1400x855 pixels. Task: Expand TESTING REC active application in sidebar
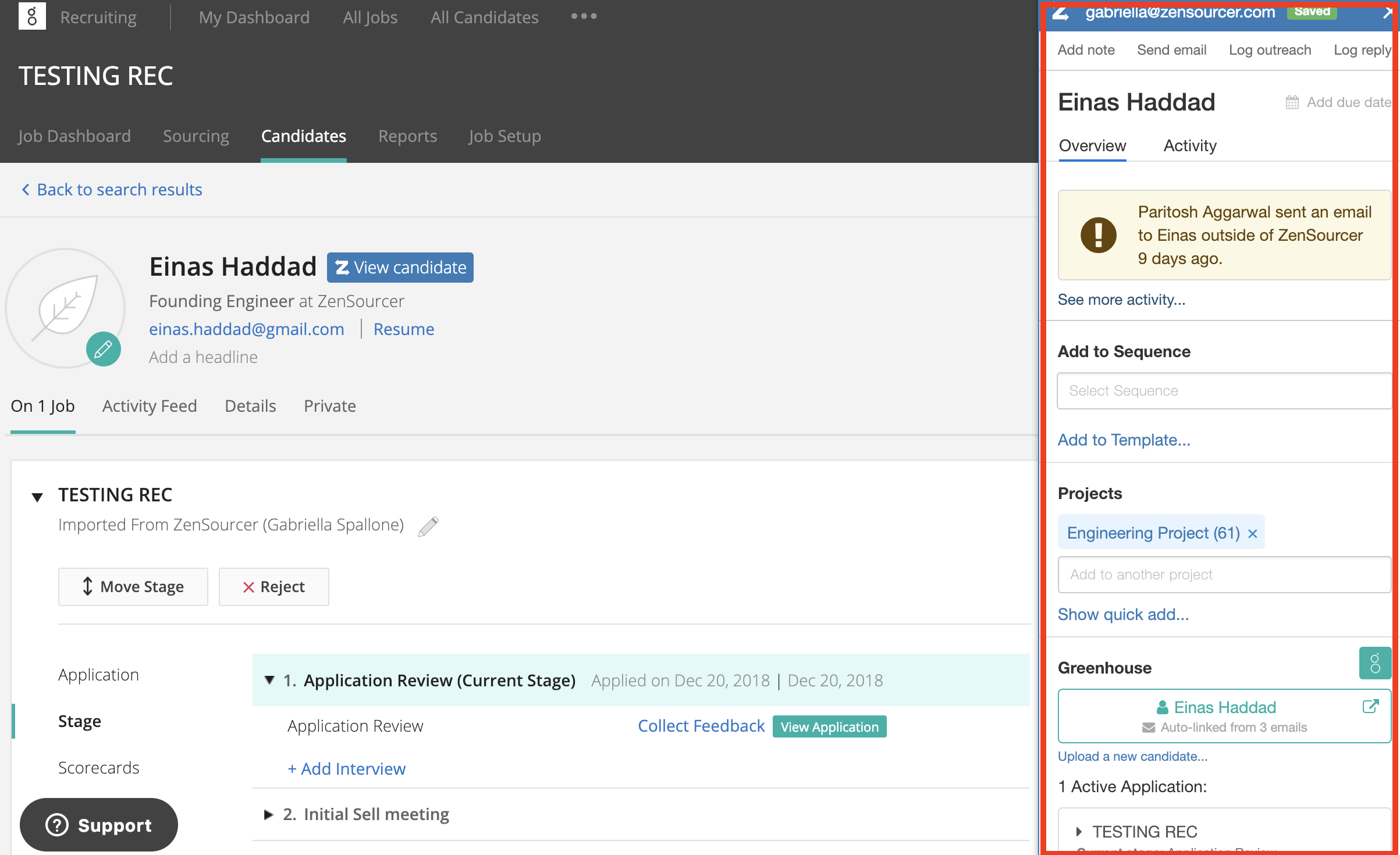tap(1079, 832)
